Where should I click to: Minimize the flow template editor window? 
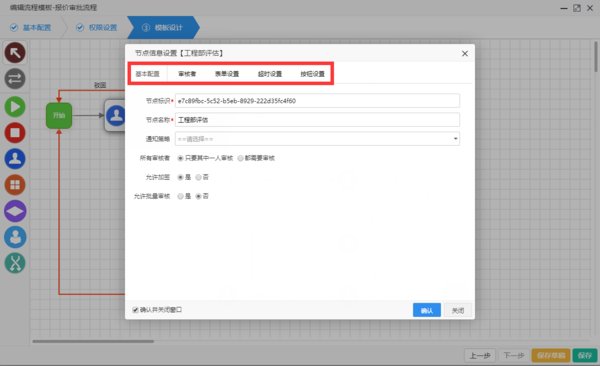tap(564, 8)
